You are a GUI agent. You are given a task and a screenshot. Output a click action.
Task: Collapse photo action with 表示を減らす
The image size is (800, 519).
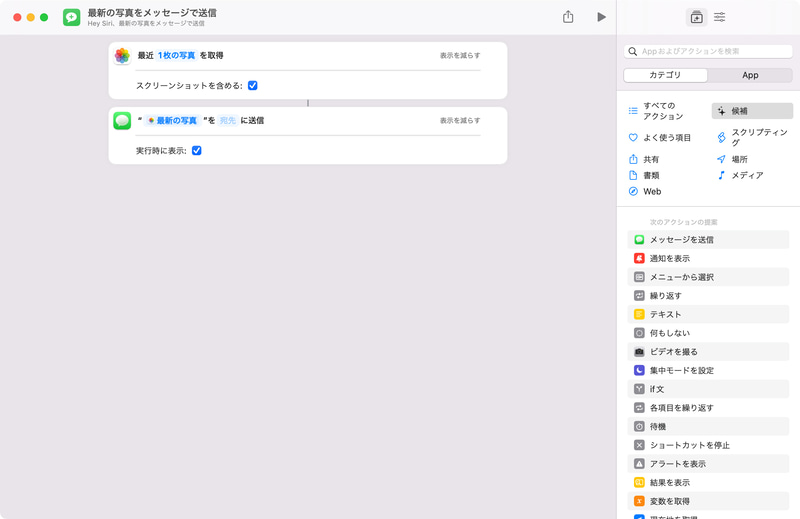[460, 56]
